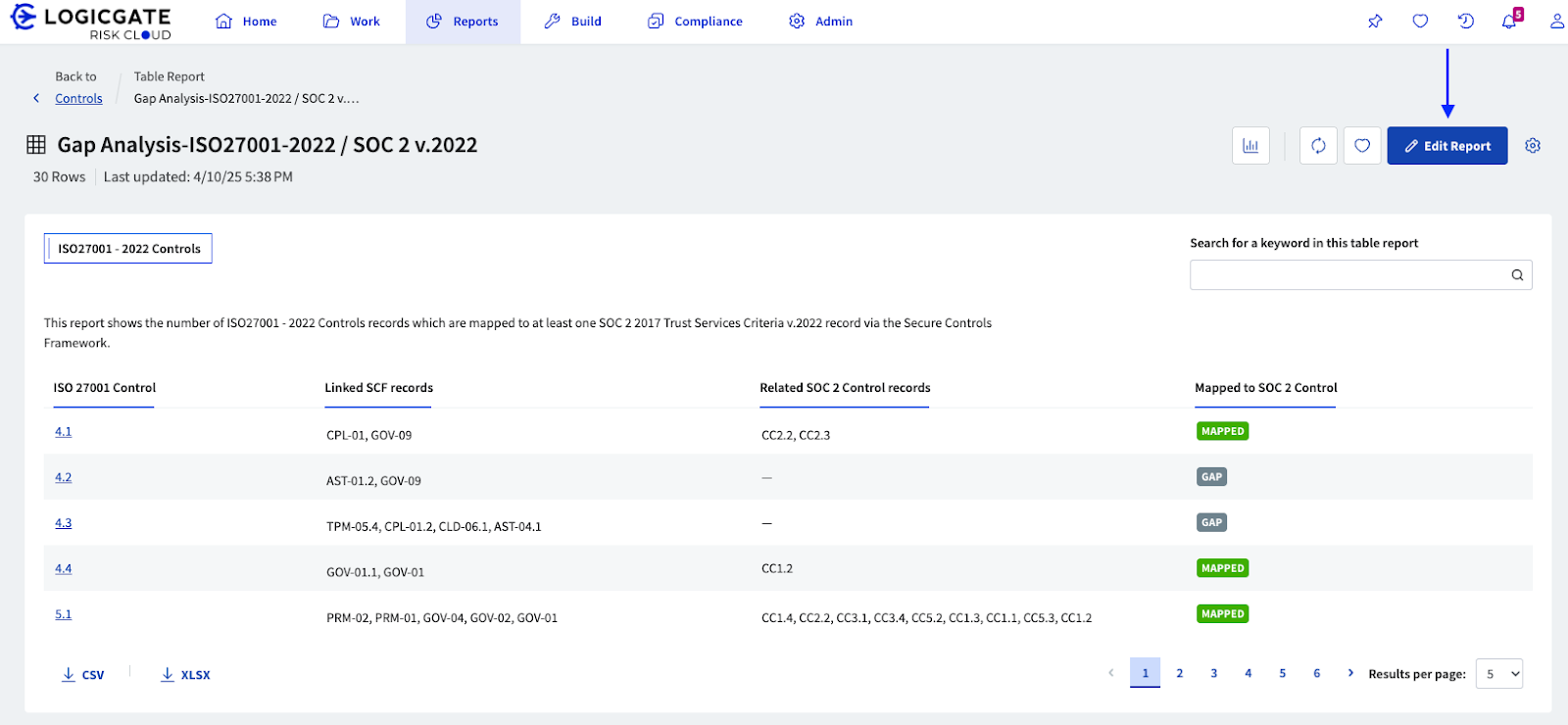This screenshot has width=1568, height=725.
Task: Sort by Mapped to SOC 2 Control column
Action: click(x=1265, y=388)
